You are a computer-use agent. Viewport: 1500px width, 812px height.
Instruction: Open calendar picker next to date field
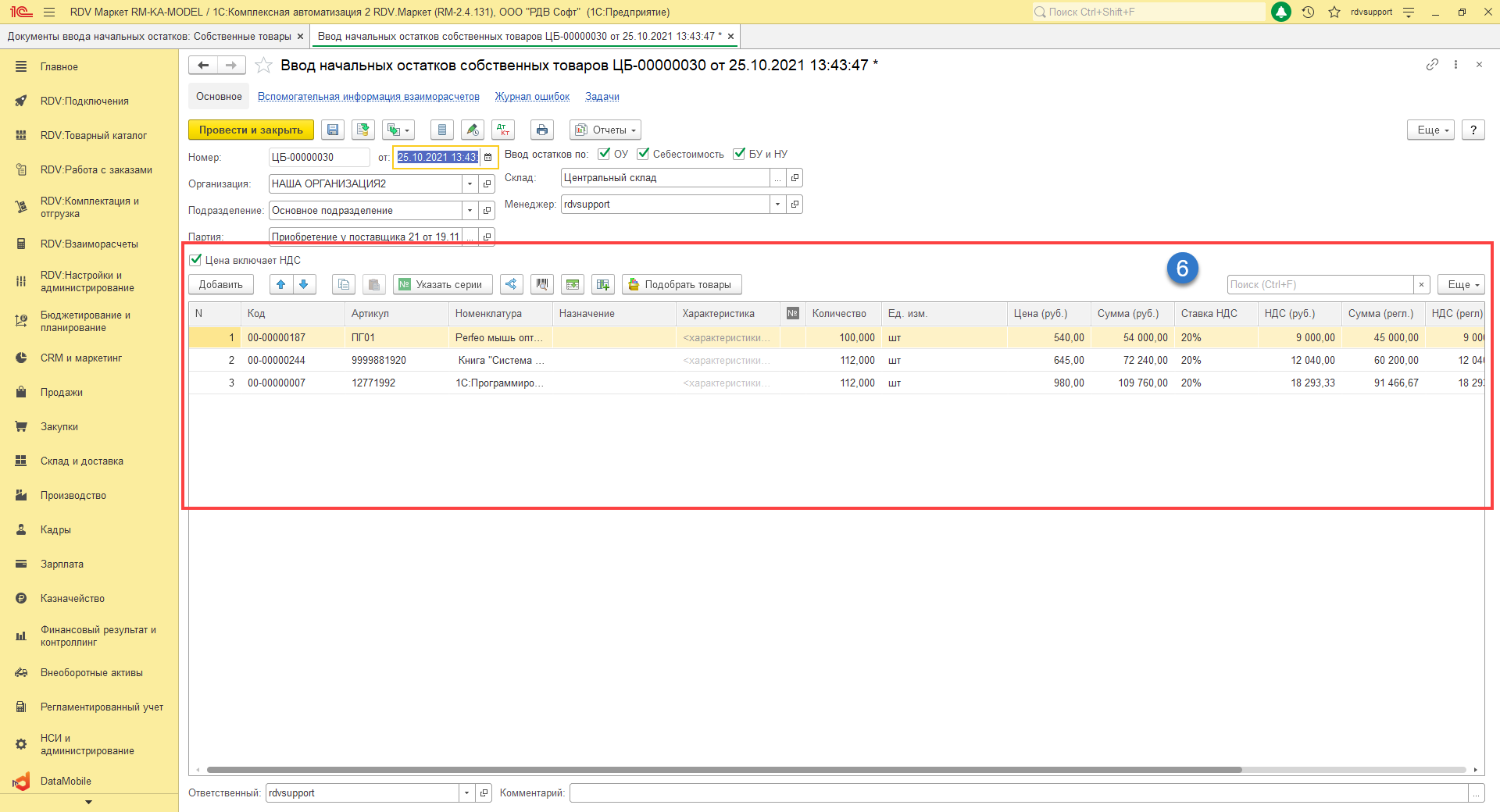[x=488, y=157]
